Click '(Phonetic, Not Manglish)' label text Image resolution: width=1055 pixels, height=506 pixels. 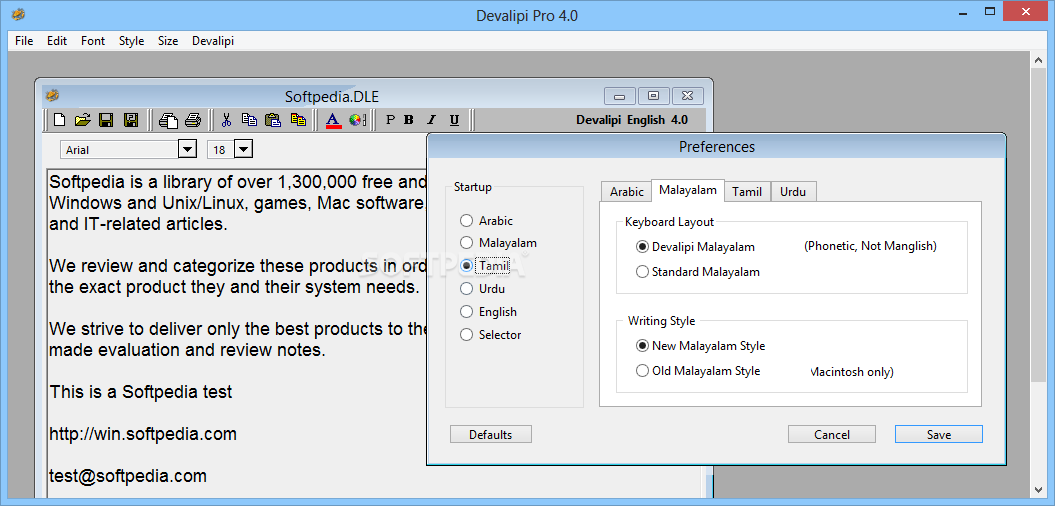click(x=870, y=246)
